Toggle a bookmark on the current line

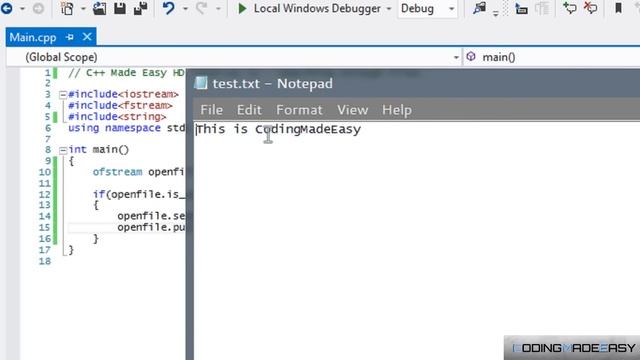(618, 8)
